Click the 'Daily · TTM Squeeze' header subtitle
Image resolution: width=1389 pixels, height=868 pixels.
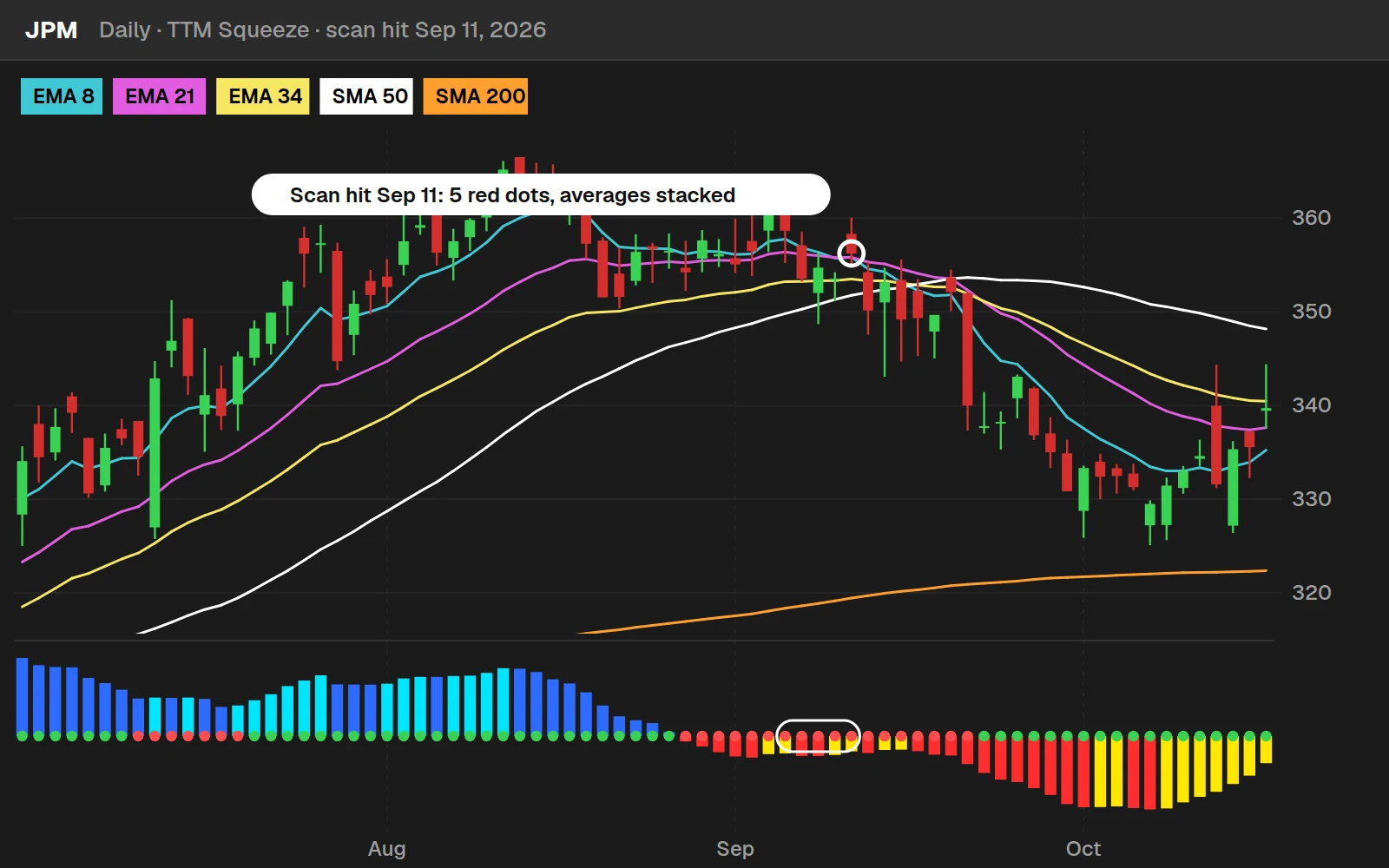coord(322,30)
